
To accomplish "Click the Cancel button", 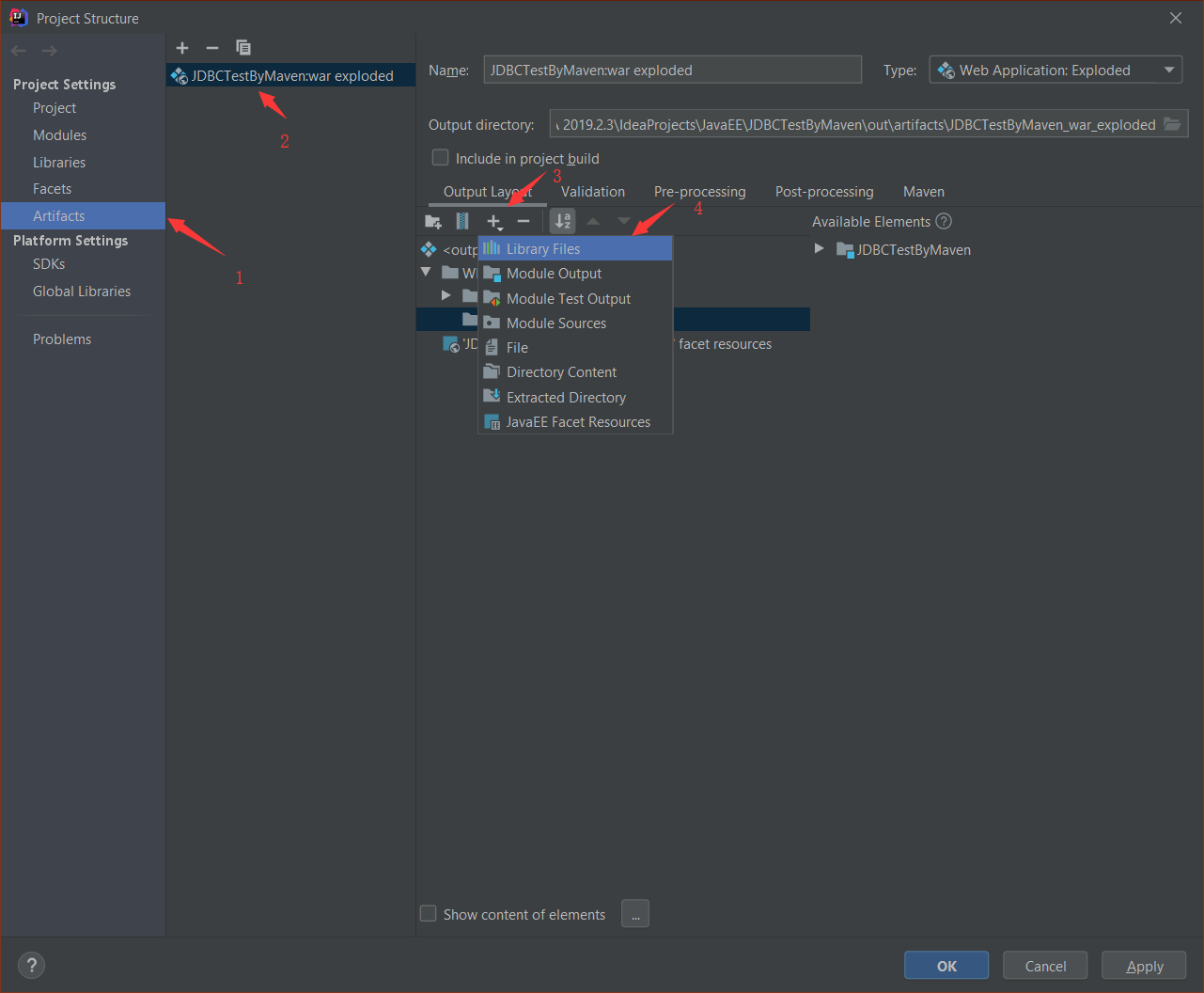I will 1045,966.
